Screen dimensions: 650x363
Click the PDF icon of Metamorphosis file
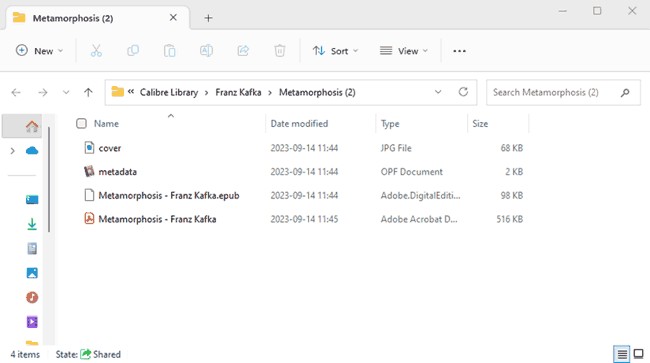pyautogui.click(x=89, y=218)
